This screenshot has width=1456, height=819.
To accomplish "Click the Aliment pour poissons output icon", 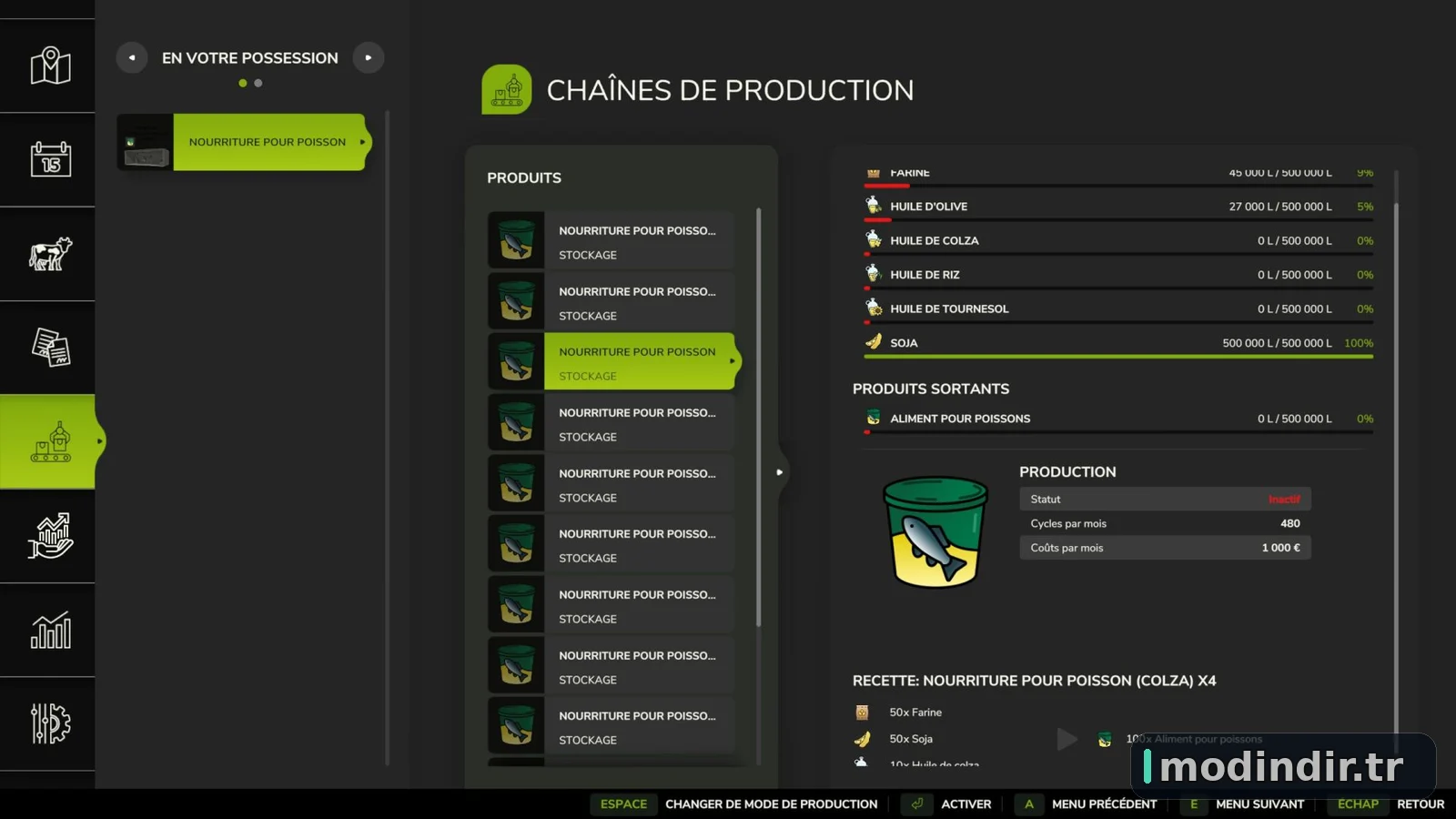I will point(874,418).
